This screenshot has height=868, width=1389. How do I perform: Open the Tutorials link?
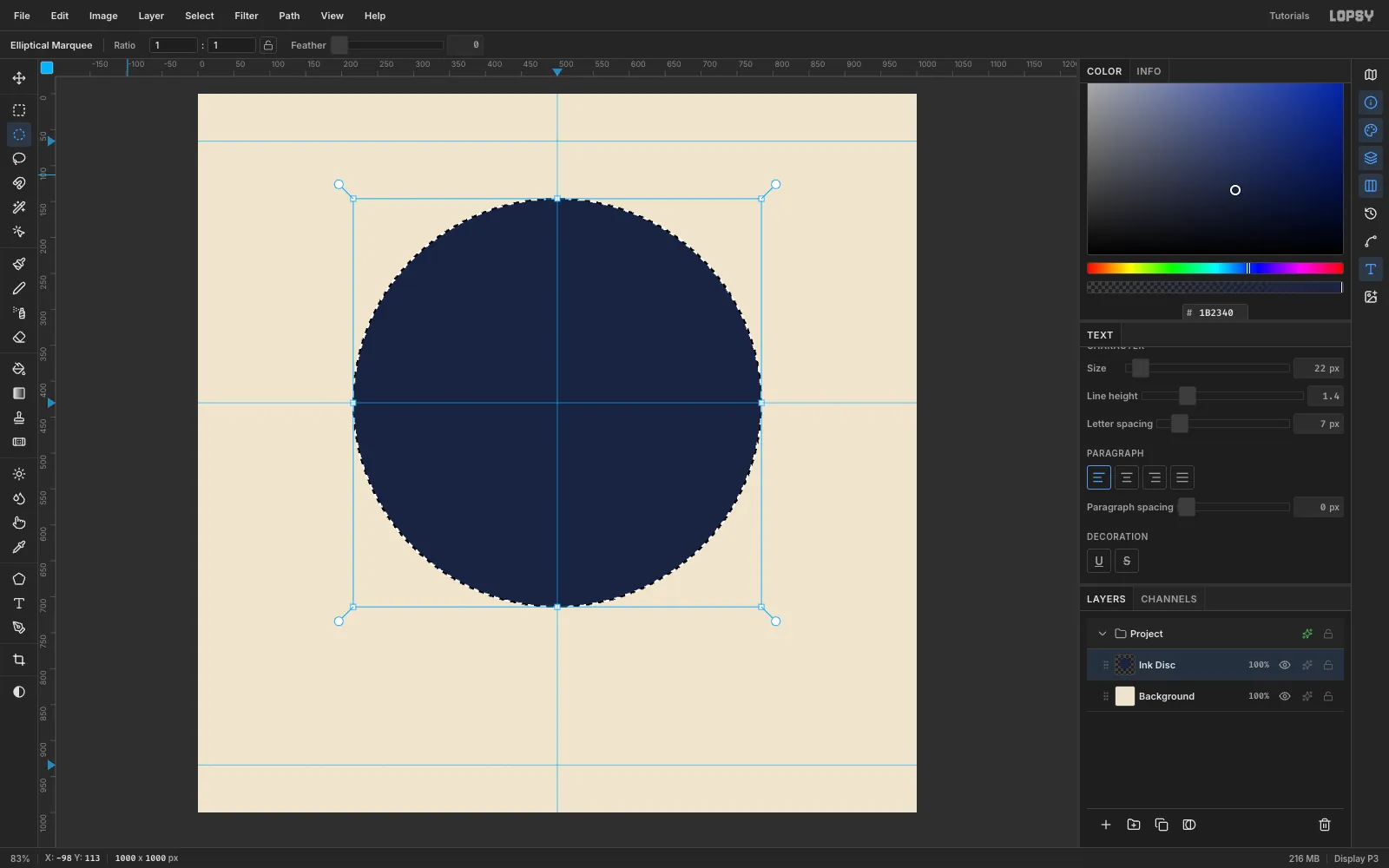1289,16
